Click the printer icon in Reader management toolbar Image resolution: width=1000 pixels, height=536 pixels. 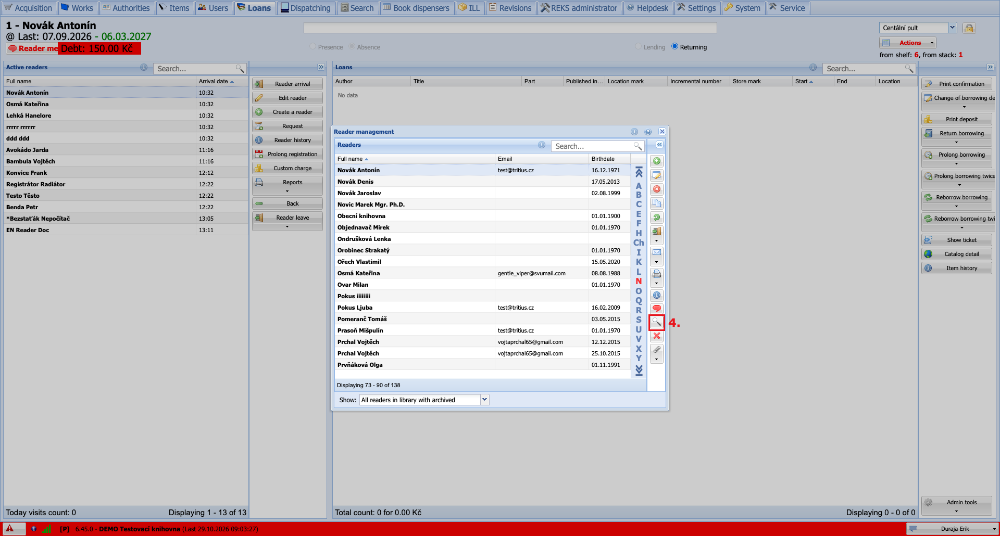click(x=656, y=274)
